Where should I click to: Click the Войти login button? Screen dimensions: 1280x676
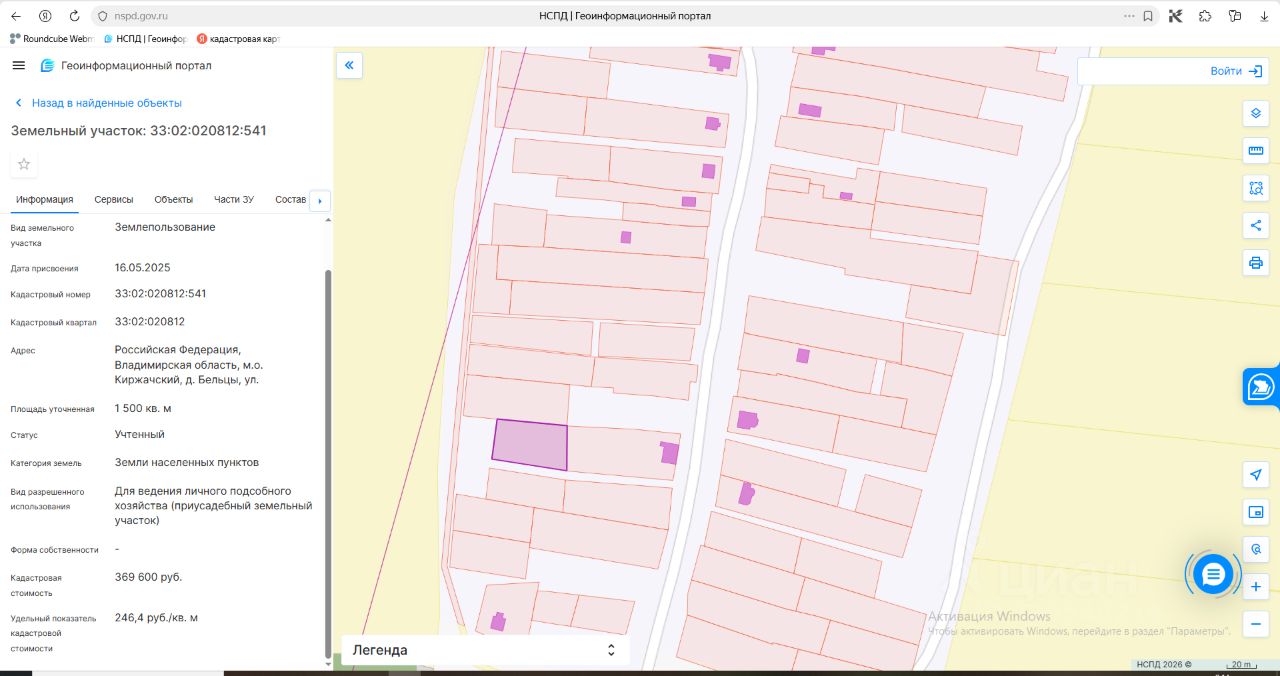click(1238, 71)
